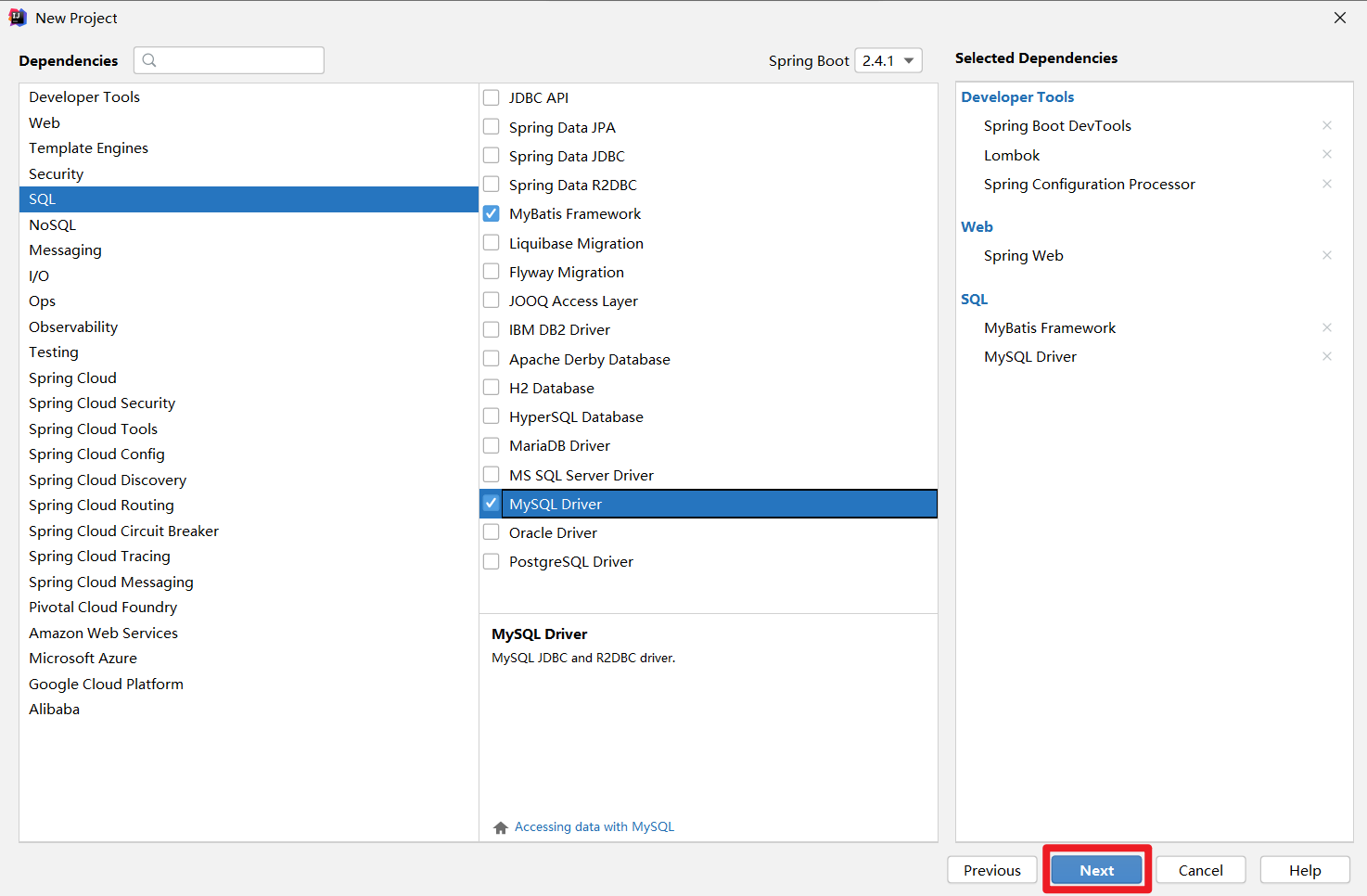Choose Observability category

[249, 326]
